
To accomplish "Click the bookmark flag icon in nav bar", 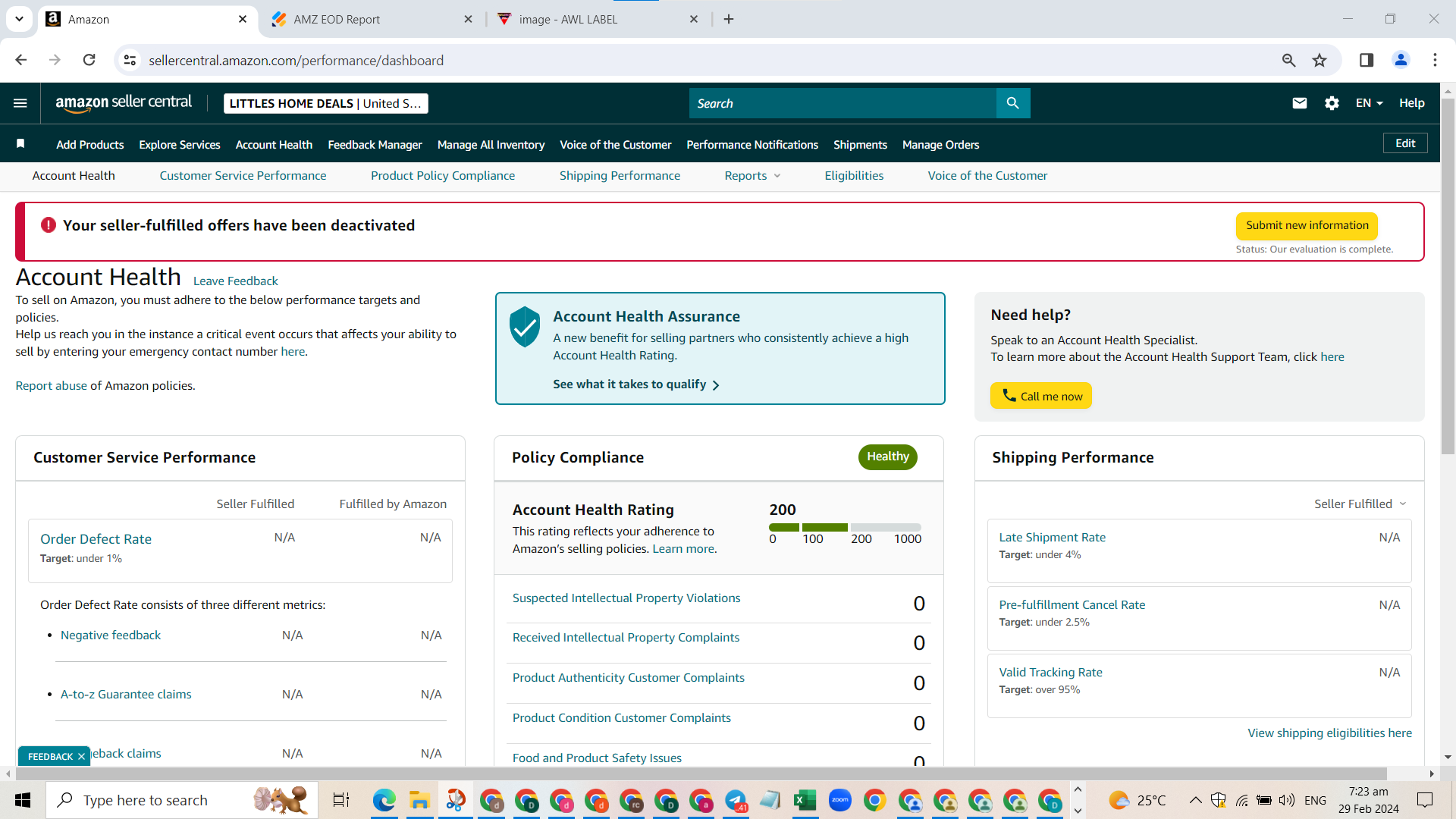I will (x=20, y=144).
